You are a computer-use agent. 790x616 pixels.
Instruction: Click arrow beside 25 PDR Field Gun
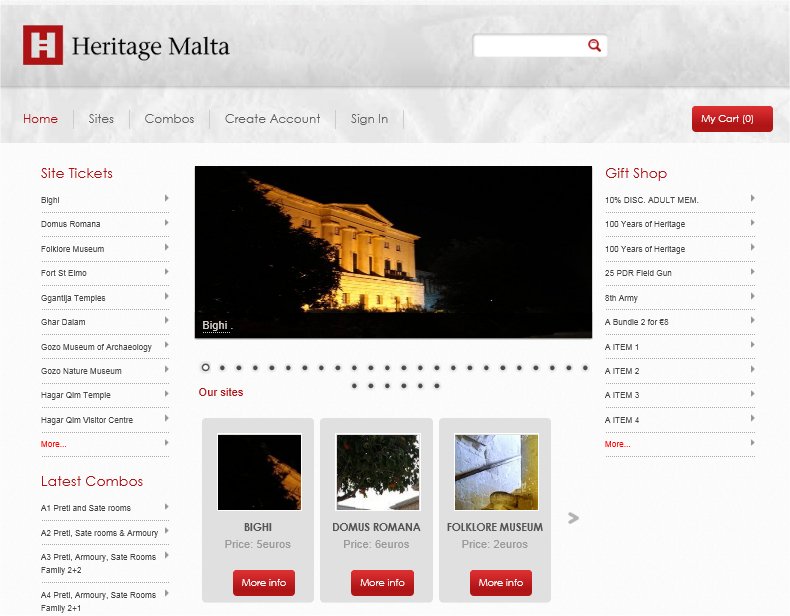coord(752,272)
